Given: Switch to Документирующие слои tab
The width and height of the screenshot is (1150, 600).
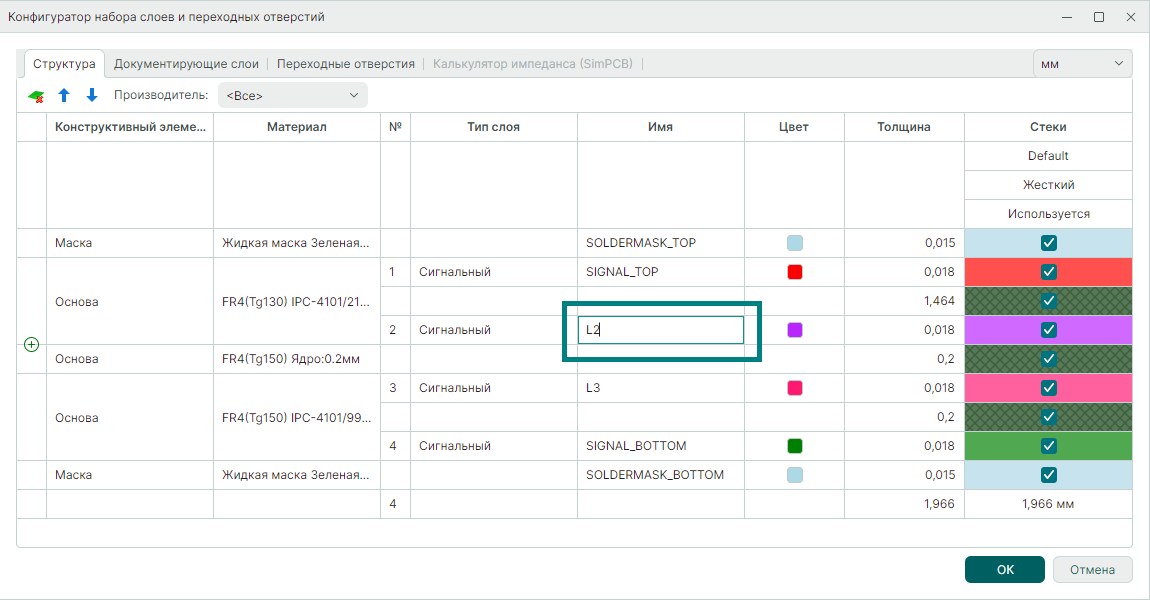Looking at the screenshot, I should 186,64.
